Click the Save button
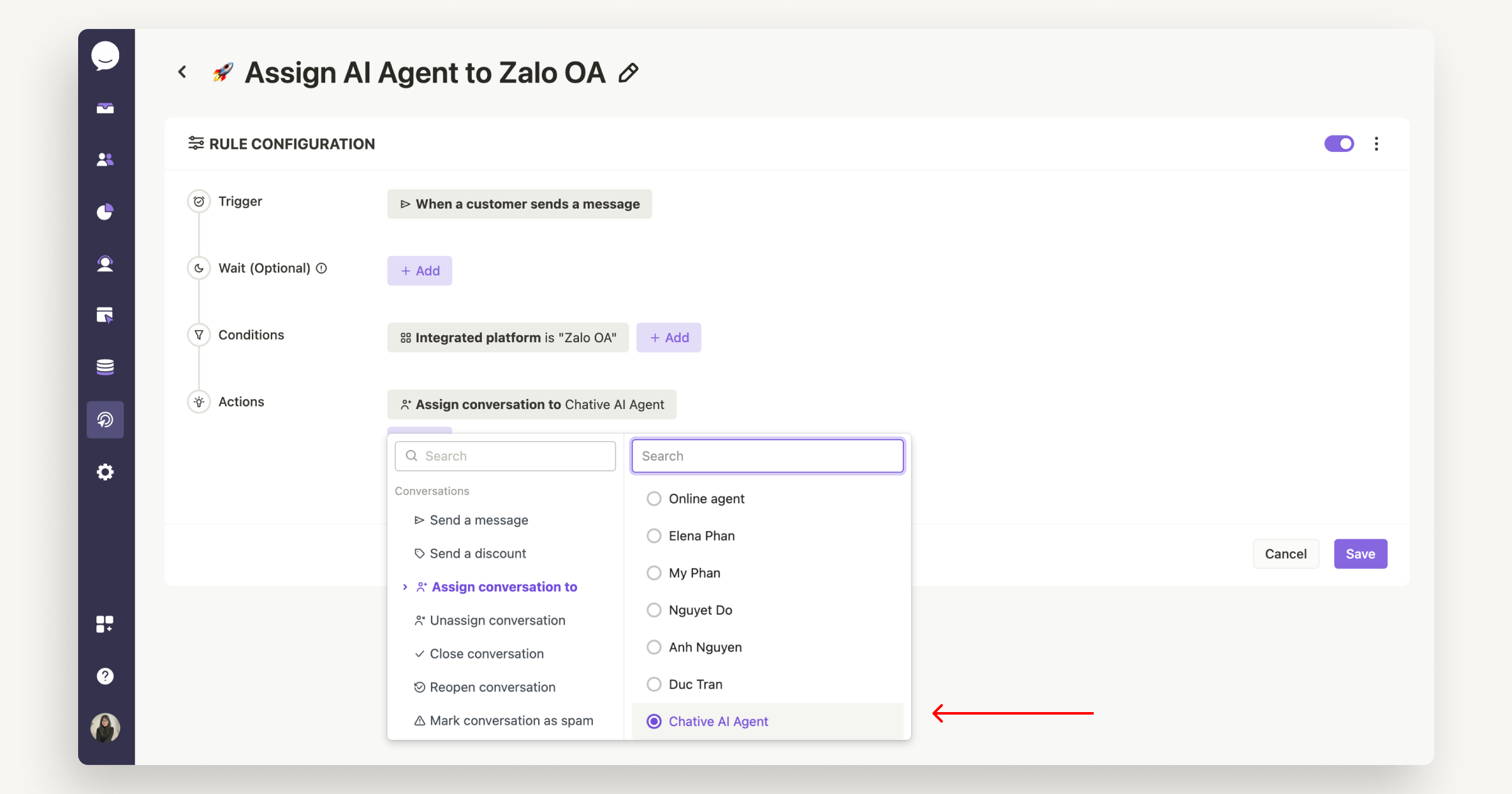The width and height of the screenshot is (1512, 794). [x=1361, y=554]
